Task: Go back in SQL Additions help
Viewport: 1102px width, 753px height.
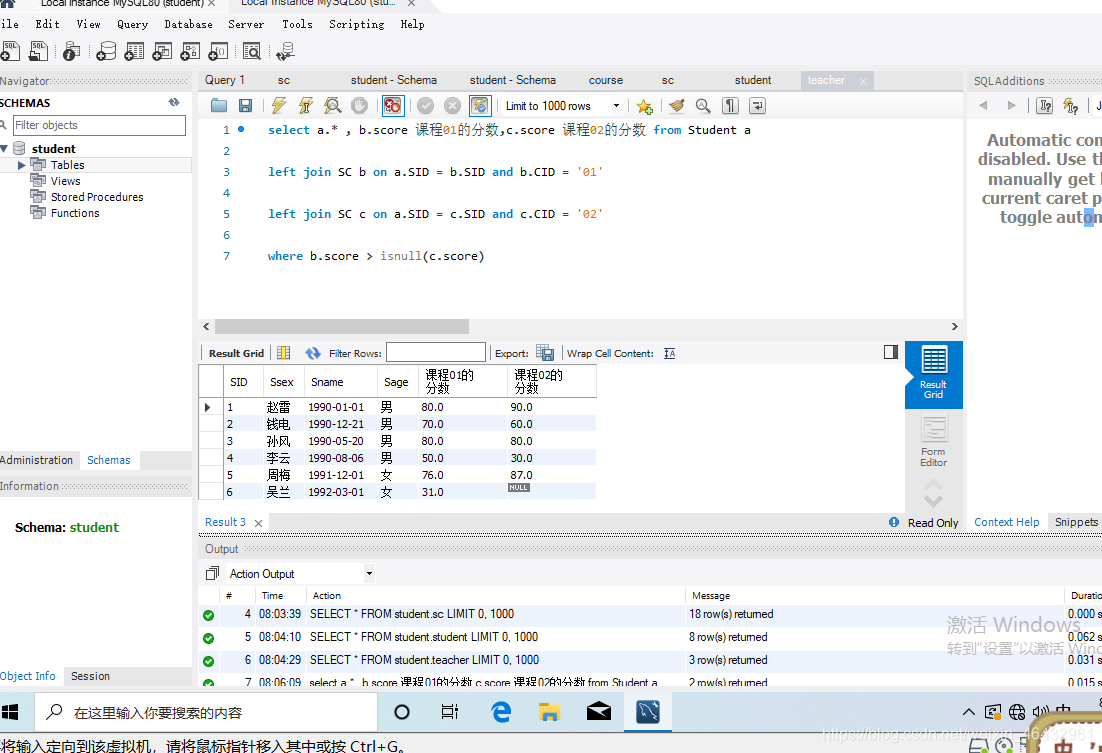Action: 983,105
